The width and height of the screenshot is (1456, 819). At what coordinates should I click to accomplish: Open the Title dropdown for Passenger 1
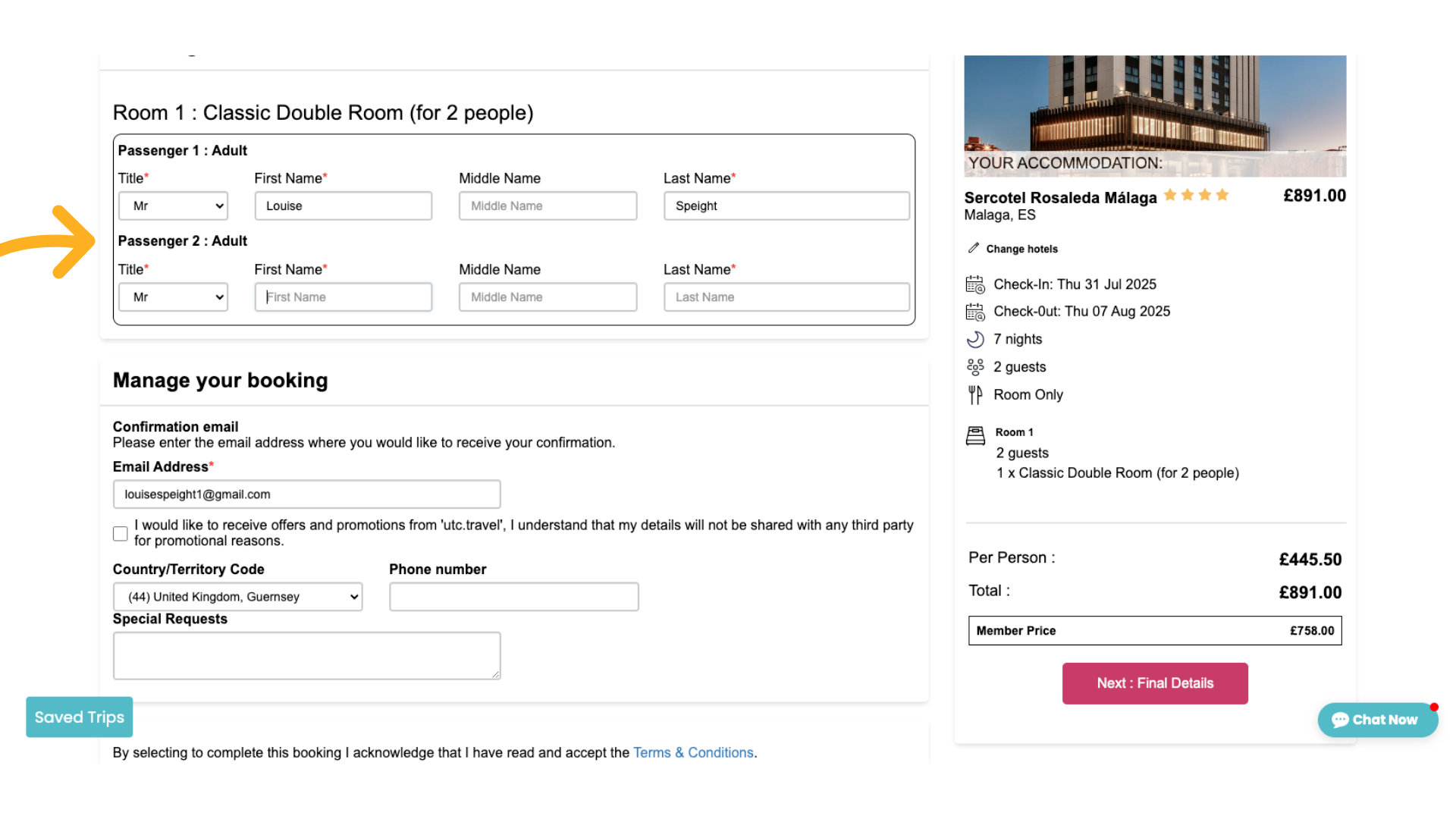coord(173,206)
